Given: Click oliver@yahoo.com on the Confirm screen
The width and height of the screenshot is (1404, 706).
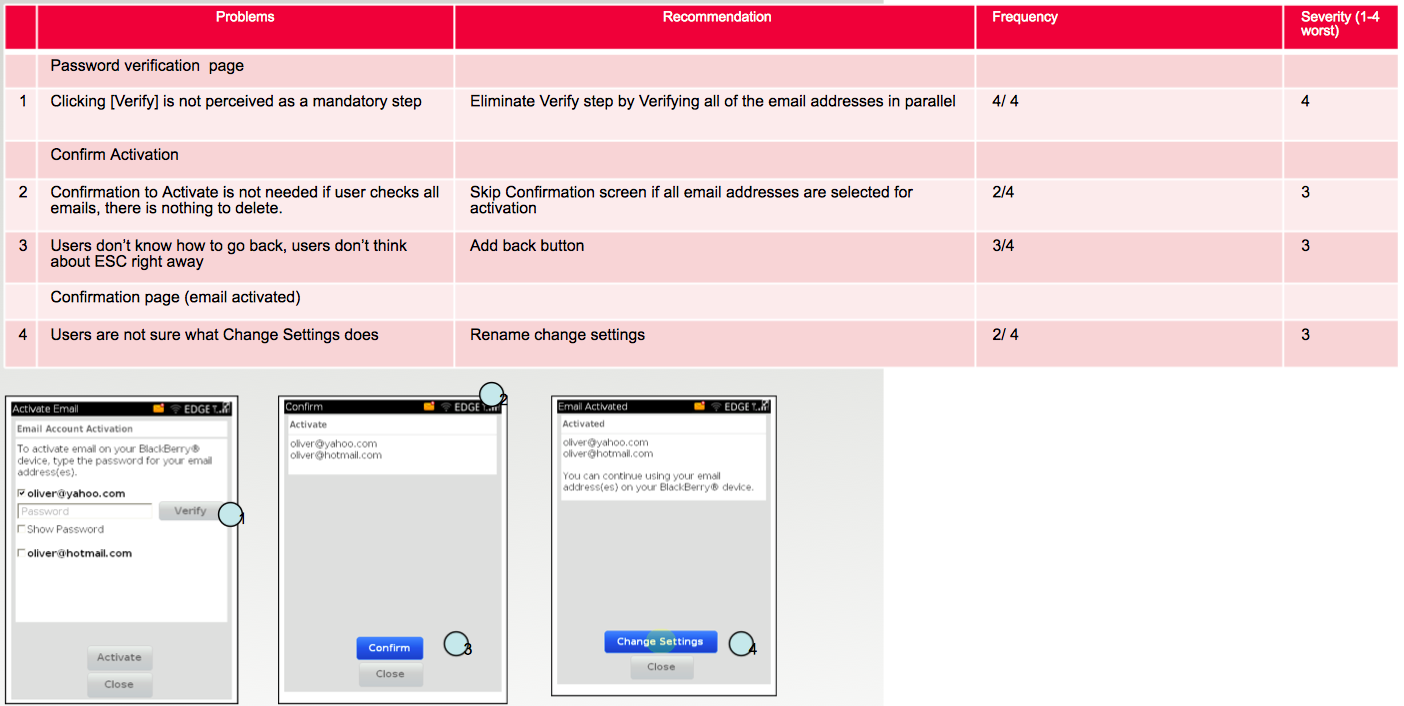Looking at the screenshot, I should click(334, 444).
